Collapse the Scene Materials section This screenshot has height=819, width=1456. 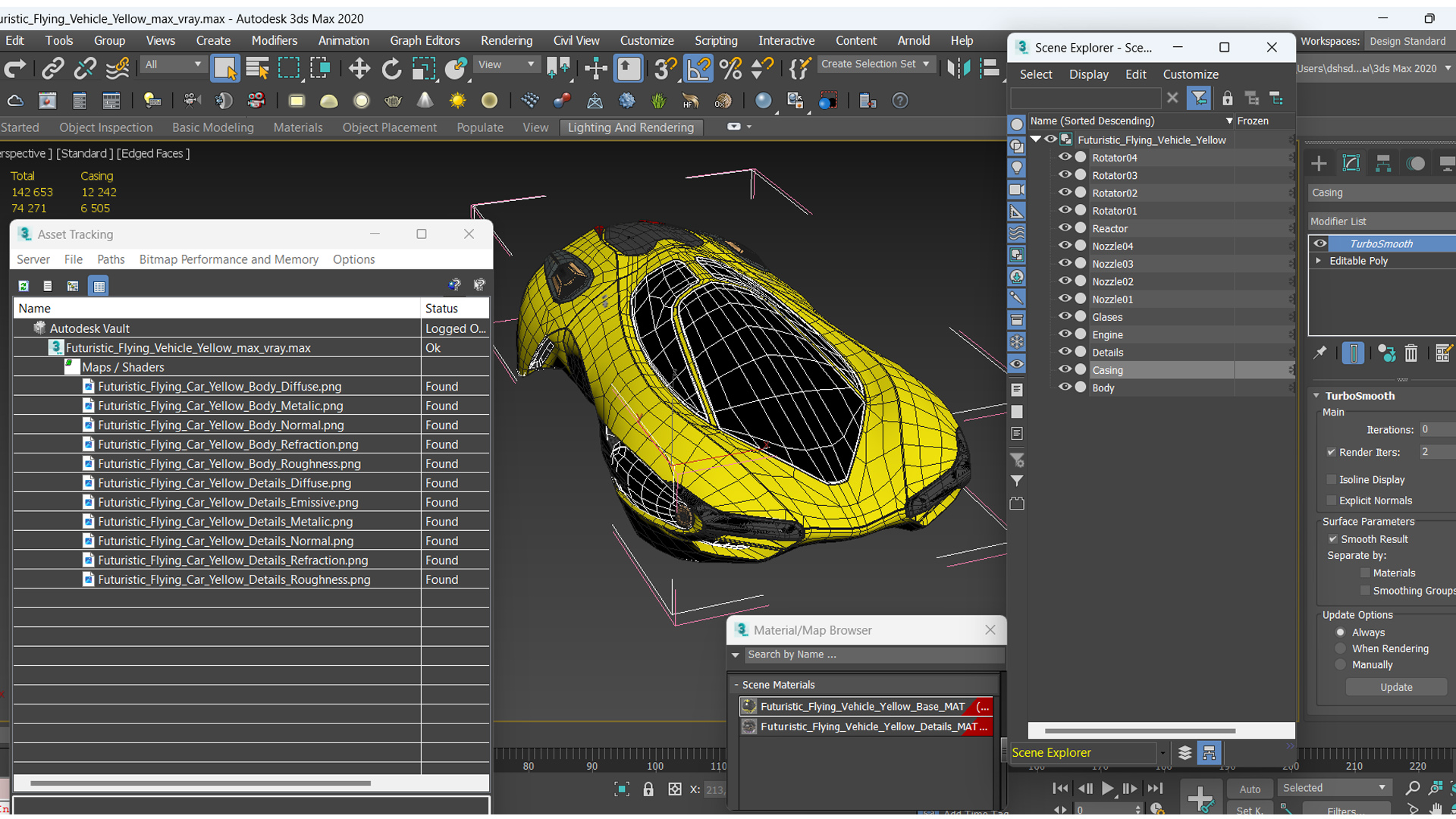click(x=736, y=685)
